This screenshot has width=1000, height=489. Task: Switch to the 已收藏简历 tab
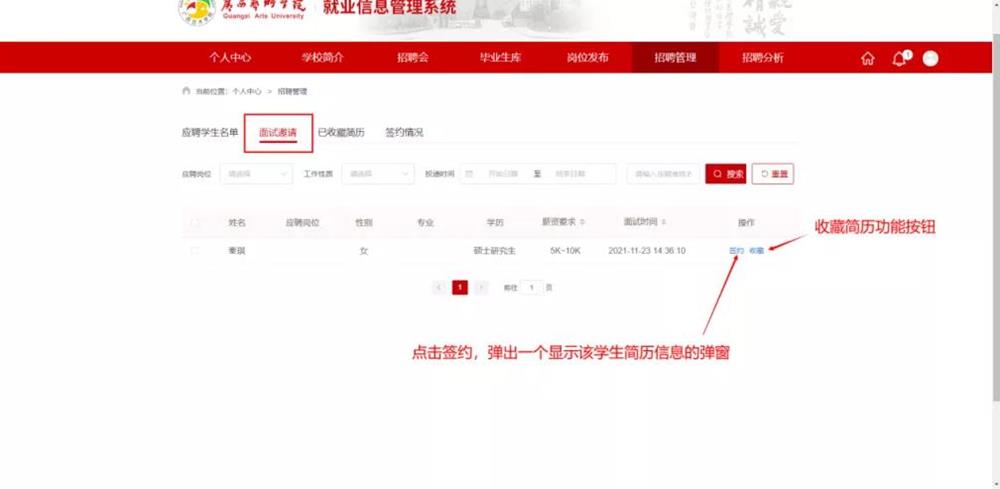[341, 133]
